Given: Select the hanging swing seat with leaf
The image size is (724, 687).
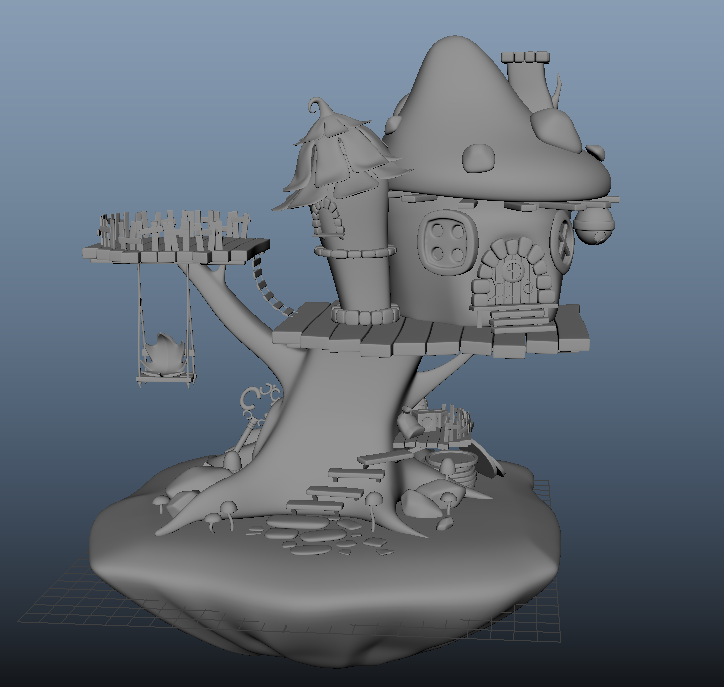Looking at the screenshot, I should (x=166, y=361).
